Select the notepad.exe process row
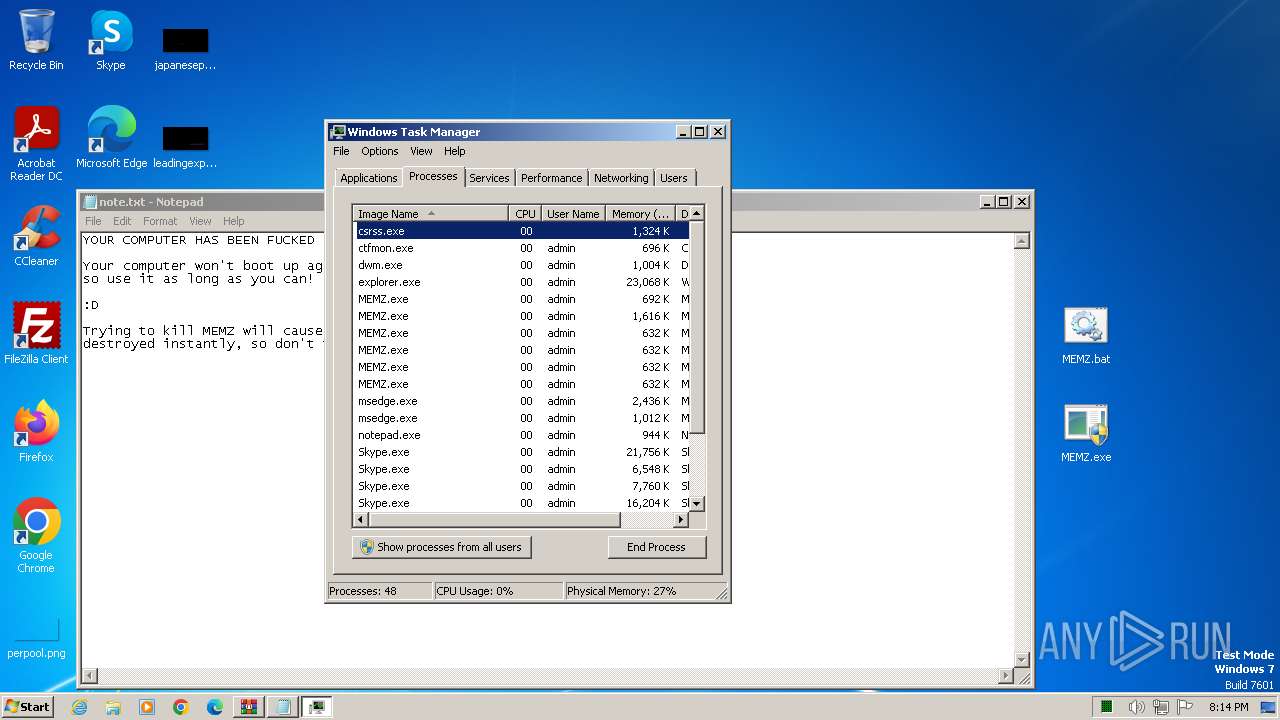 click(x=522, y=435)
